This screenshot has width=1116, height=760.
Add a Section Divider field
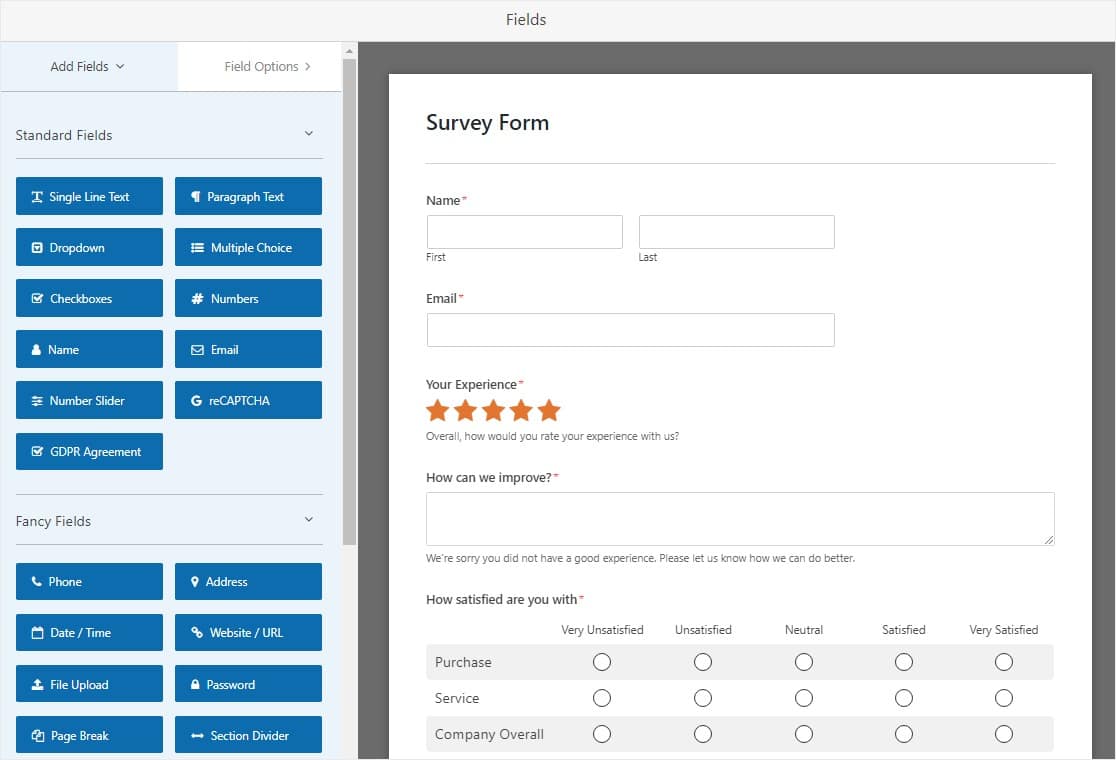point(248,735)
